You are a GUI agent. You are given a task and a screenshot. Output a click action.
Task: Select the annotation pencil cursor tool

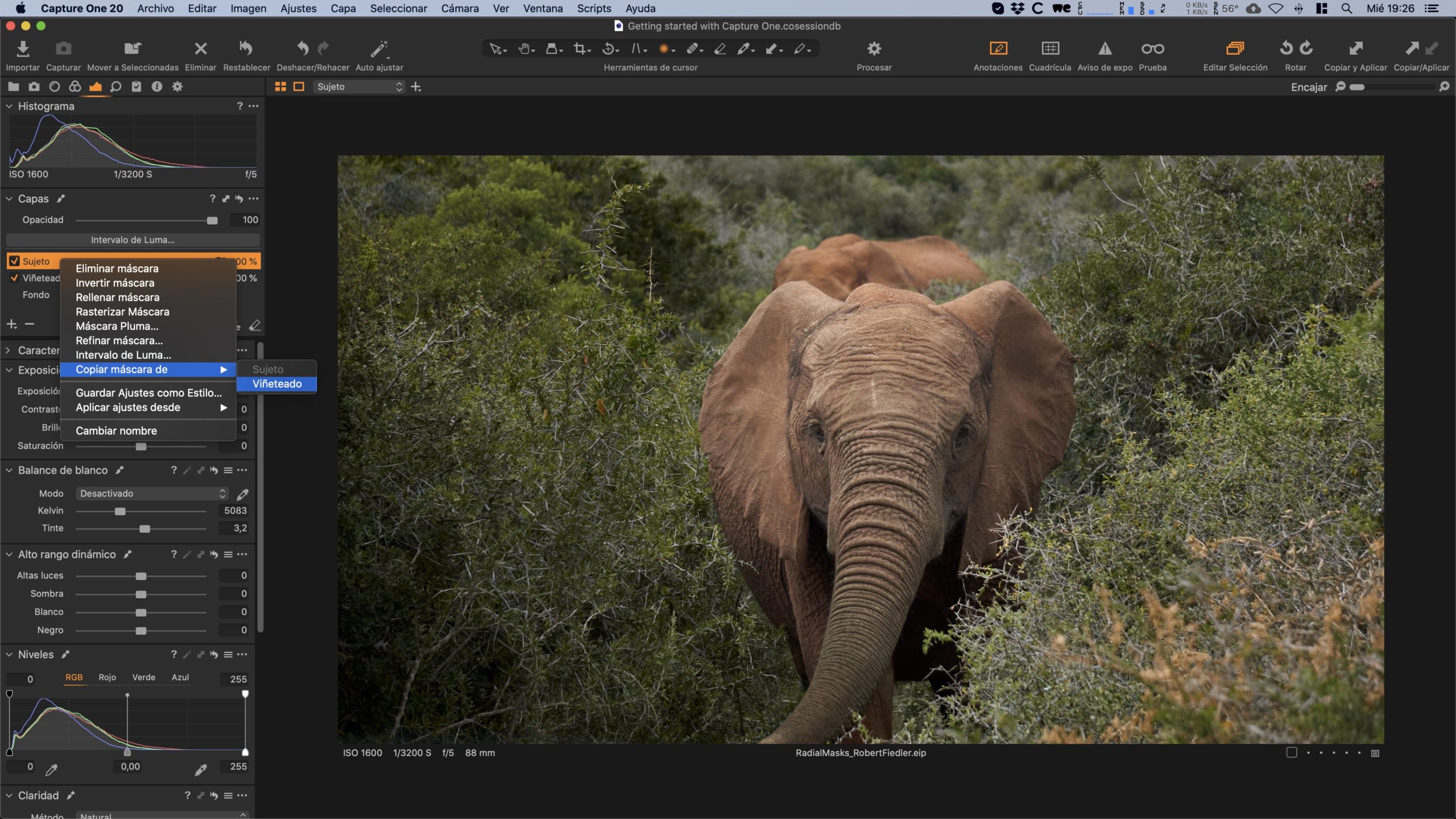(801, 49)
